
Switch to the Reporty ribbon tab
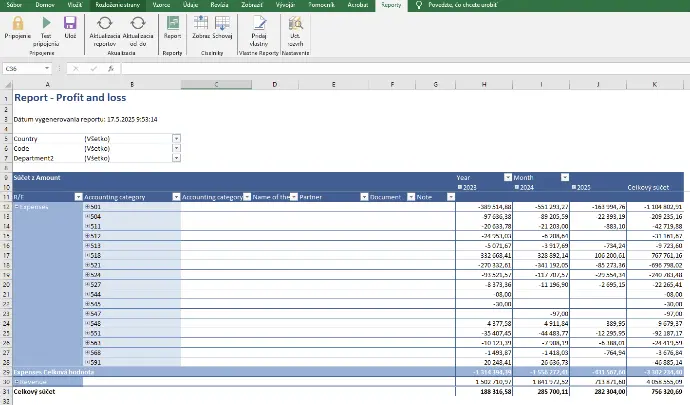391,5
